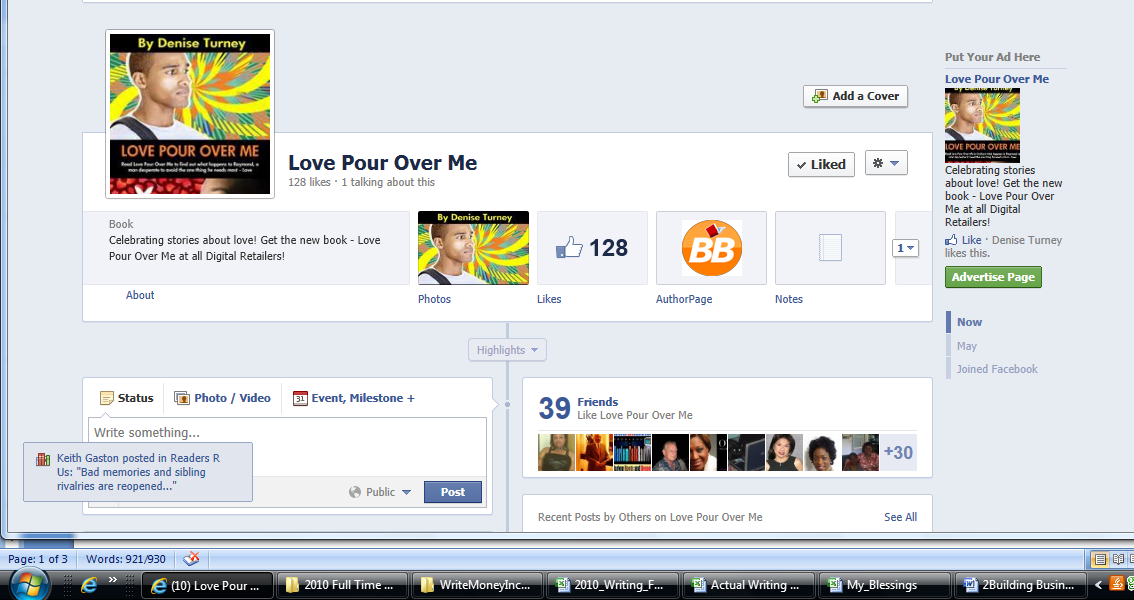Toggle the Liked button
This screenshot has height=600, width=1134.
[821, 164]
